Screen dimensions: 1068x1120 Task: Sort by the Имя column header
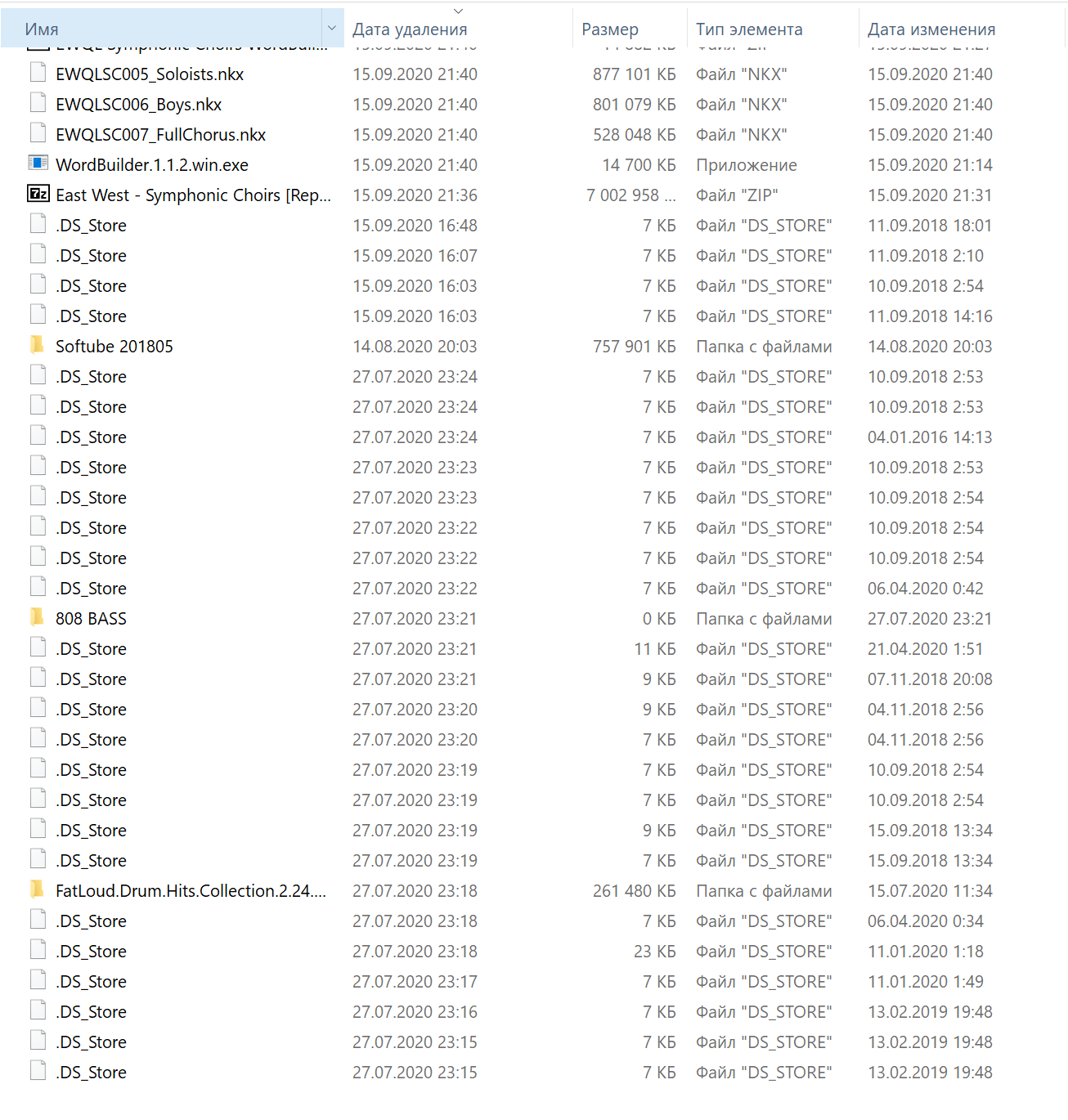162,29
